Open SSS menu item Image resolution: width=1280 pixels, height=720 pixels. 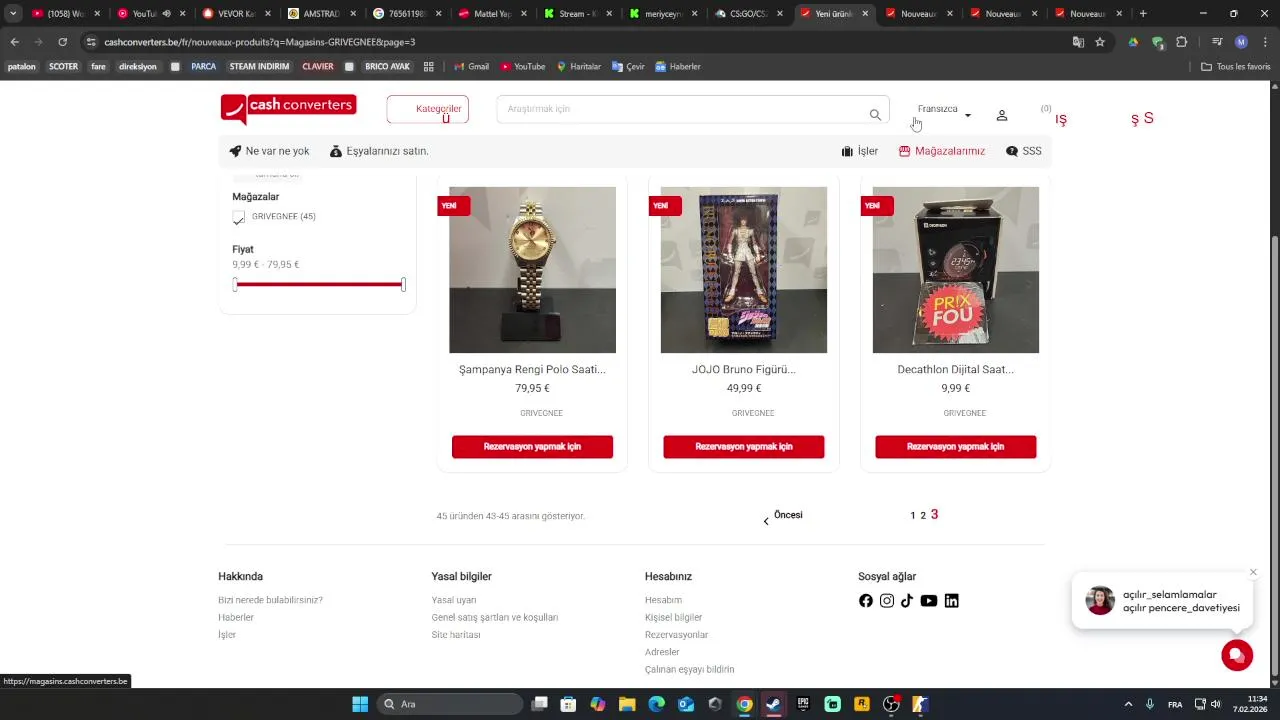[x=1024, y=151]
